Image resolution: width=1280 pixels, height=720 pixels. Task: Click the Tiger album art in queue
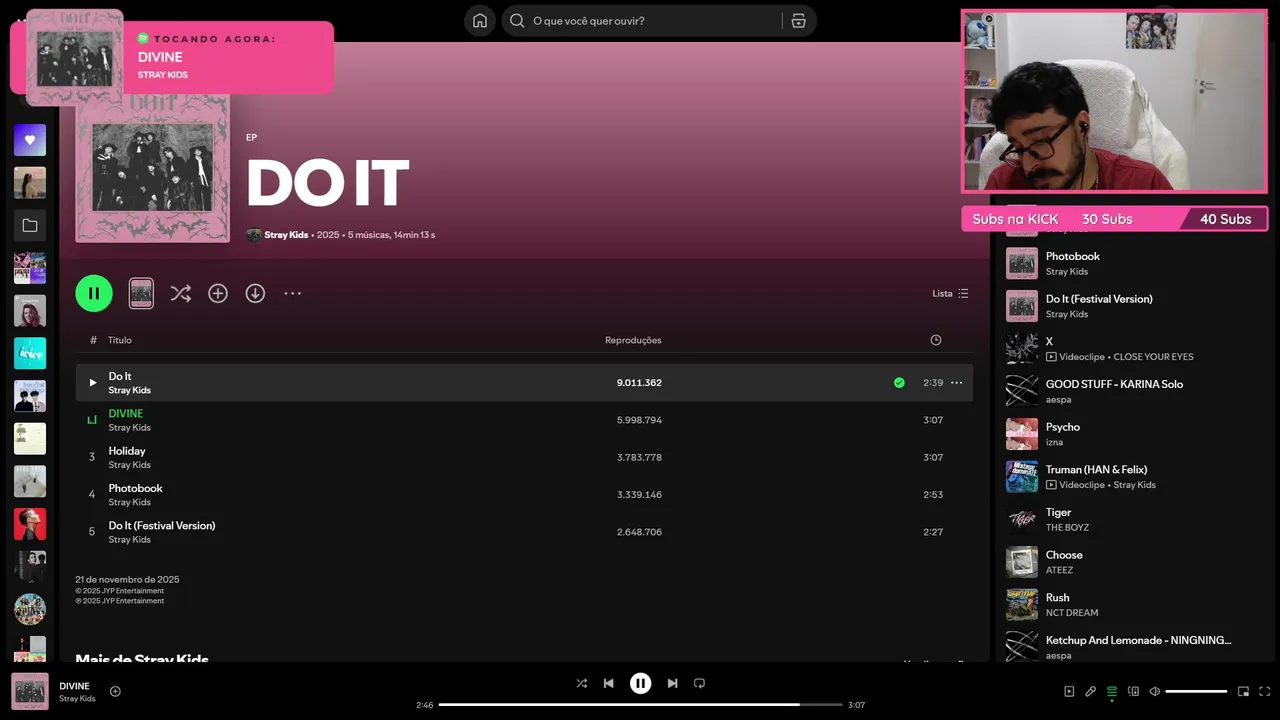click(x=1022, y=519)
